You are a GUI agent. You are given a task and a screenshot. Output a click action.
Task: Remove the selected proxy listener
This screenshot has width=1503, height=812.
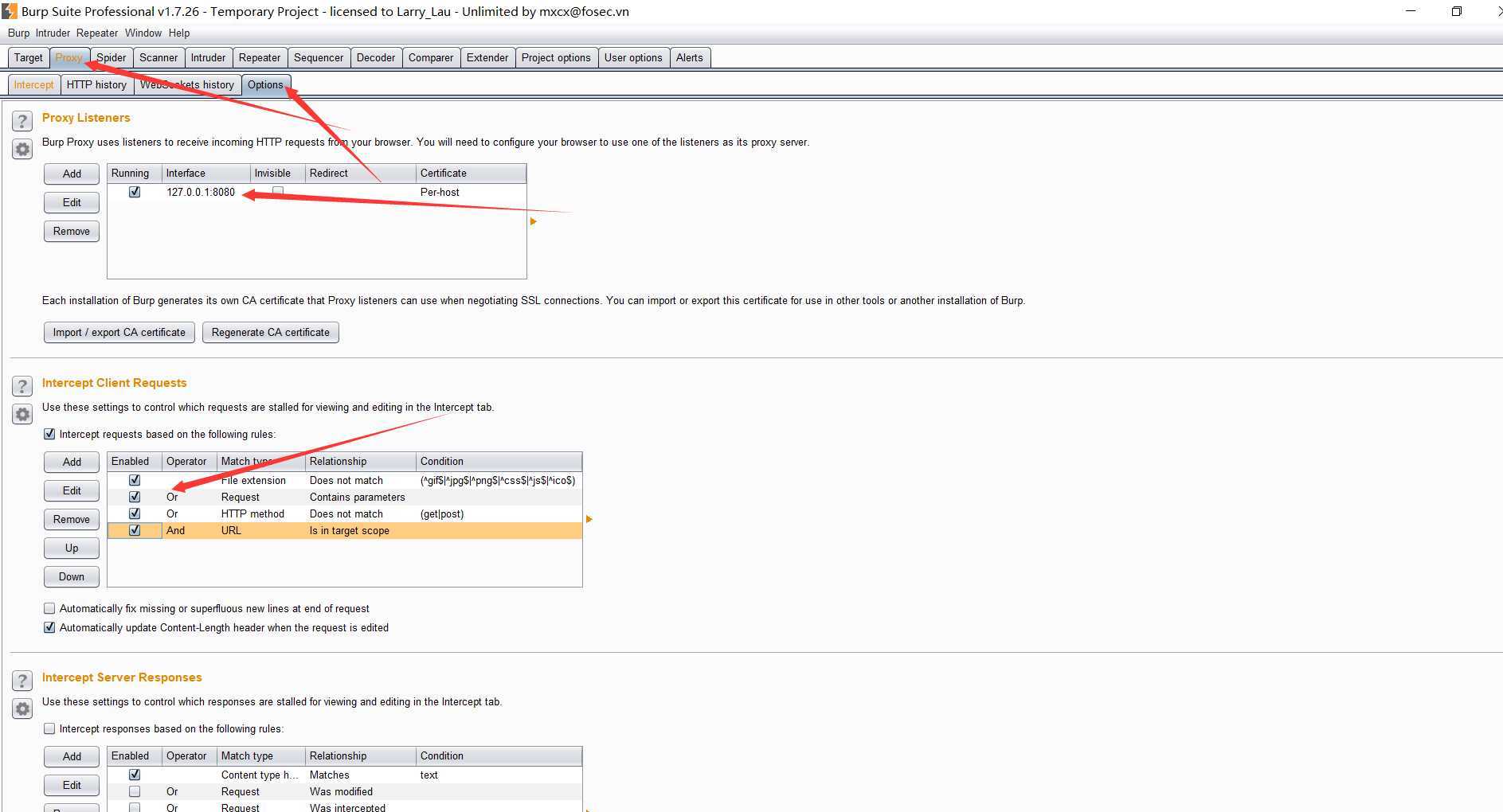pyautogui.click(x=72, y=231)
